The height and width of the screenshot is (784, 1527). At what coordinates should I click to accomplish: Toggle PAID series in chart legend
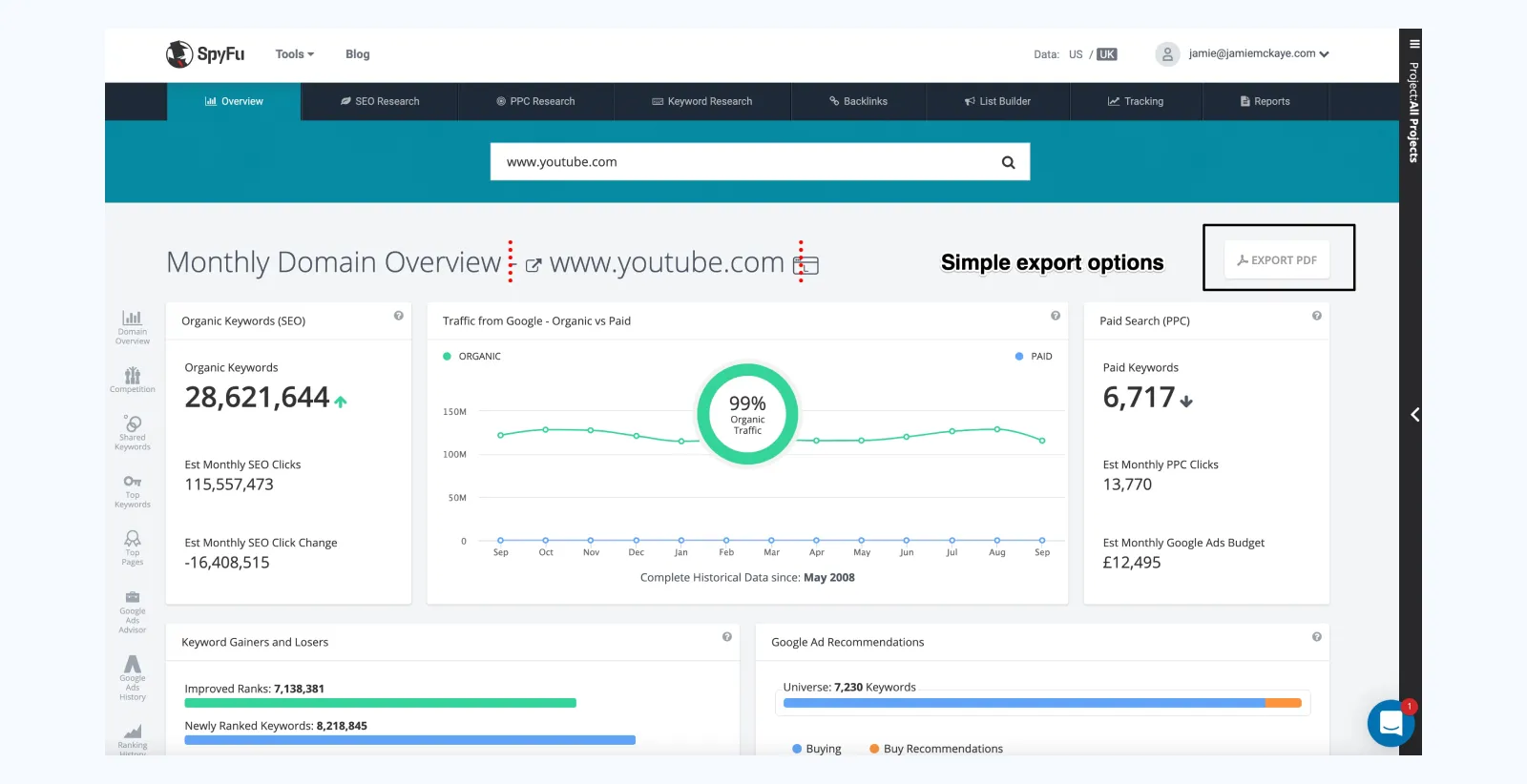(x=1034, y=356)
